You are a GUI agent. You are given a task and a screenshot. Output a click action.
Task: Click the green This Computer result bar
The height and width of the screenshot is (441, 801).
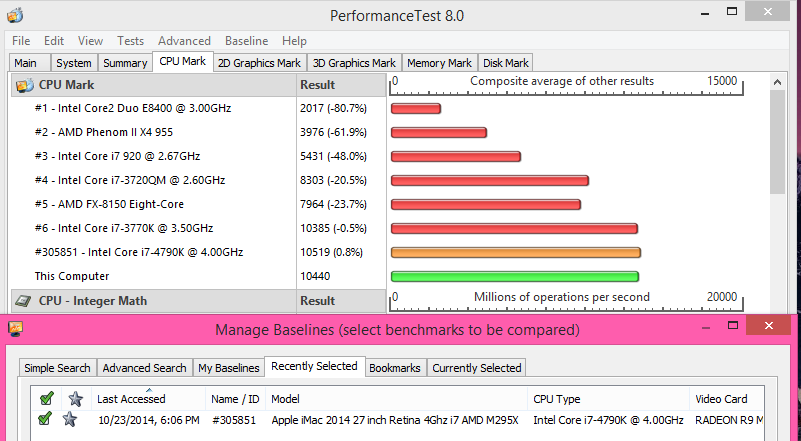(515, 276)
